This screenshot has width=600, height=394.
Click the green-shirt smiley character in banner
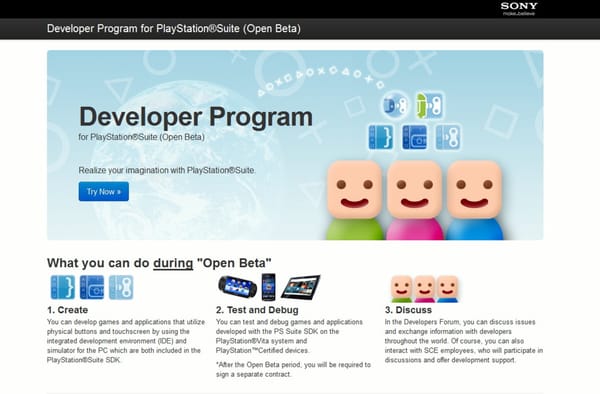355,200
